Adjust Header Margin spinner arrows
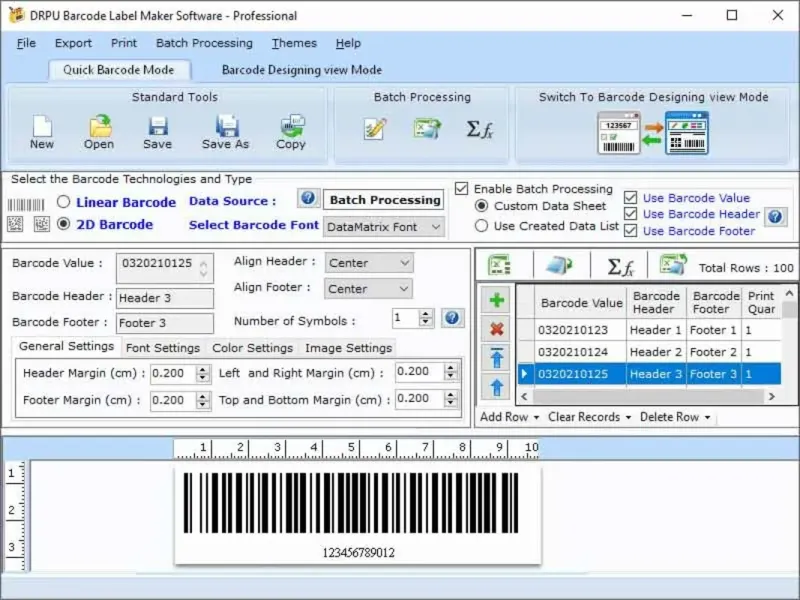This screenshot has height=600, width=800. [x=203, y=373]
